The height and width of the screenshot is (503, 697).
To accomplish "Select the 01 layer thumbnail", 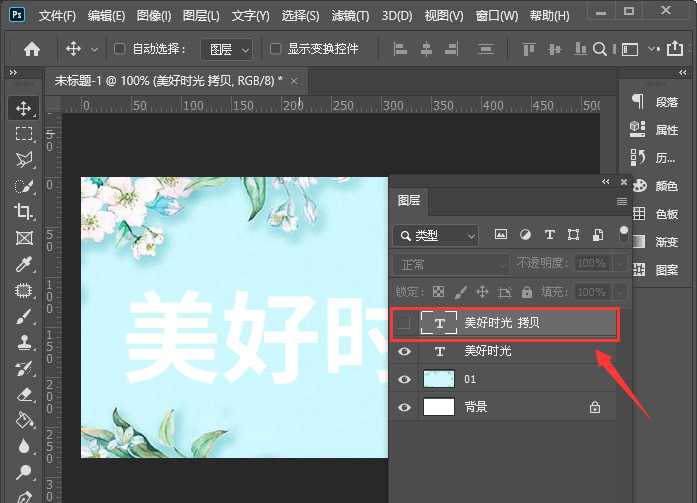I will (439, 379).
